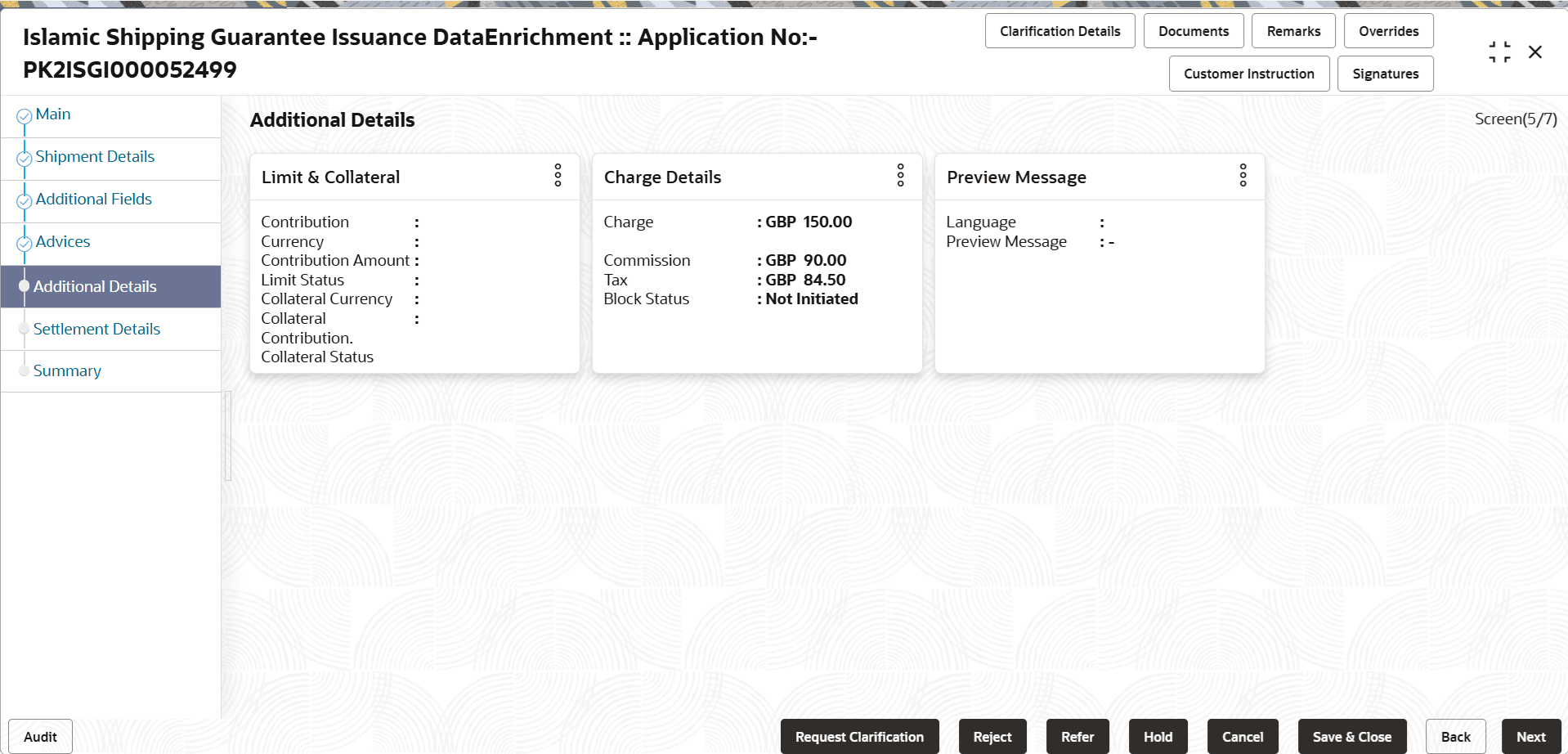The width and height of the screenshot is (1568, 754).
Task: Open the Signatures button
Action: pos(1385,74)
